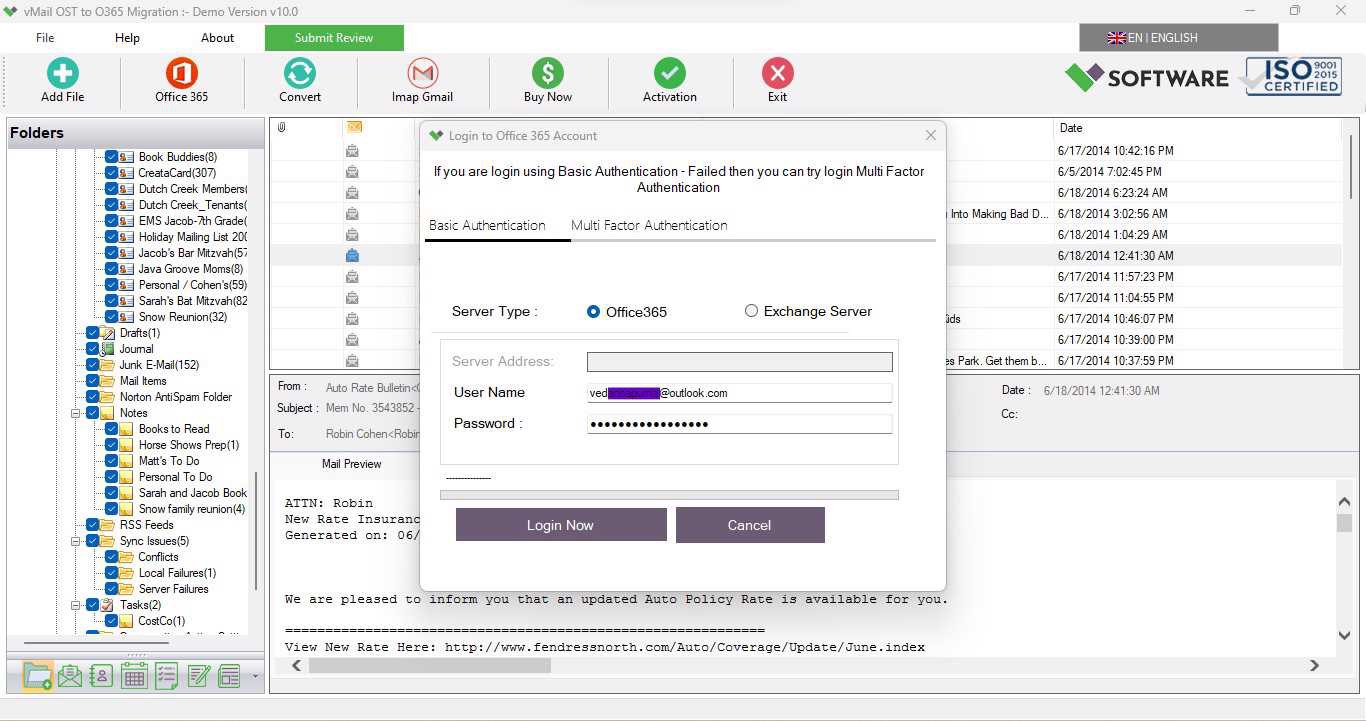Toggle the Conflicts folder checkbox
The width and height of the screenshot is (1366, 721).
(x=112, y=557)
